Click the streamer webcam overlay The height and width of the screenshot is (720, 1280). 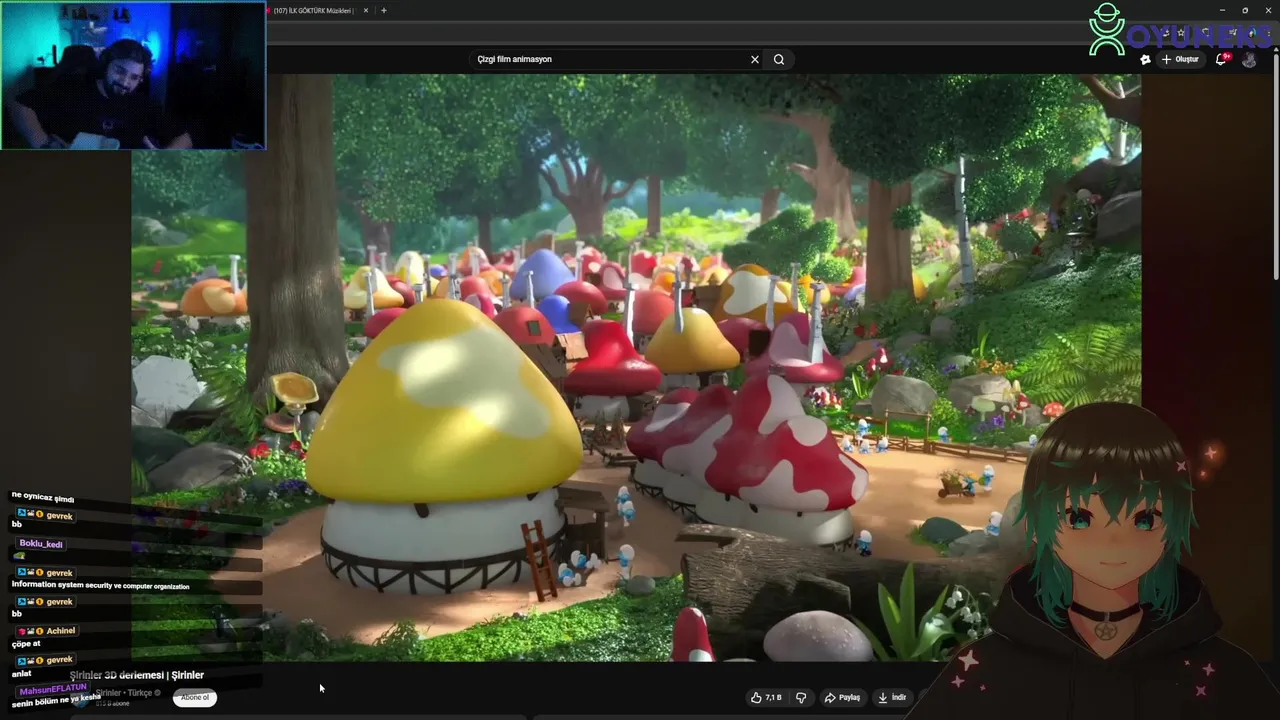pyautogui.click(x=133, y=75)
